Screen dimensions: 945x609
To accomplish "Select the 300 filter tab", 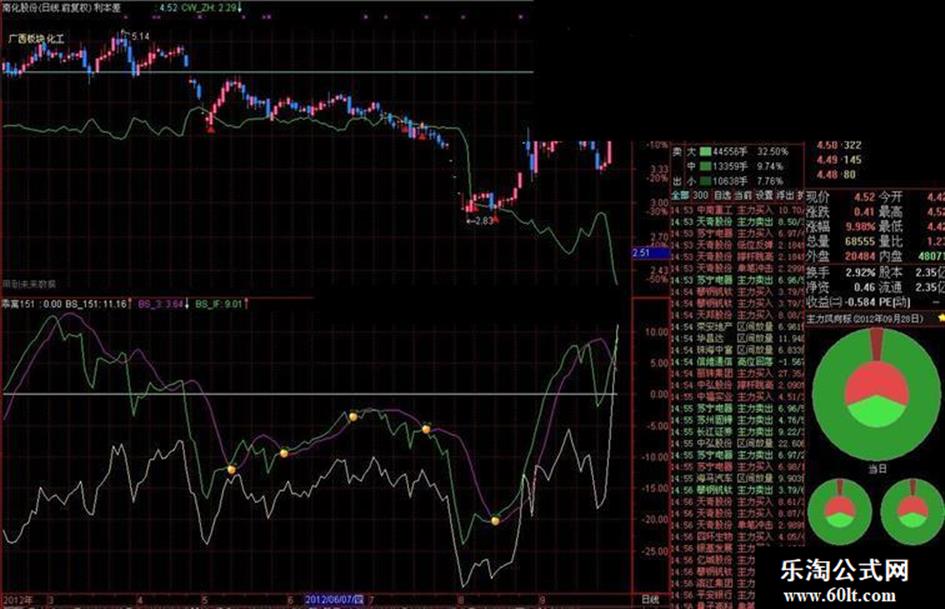I will point(700,195).
